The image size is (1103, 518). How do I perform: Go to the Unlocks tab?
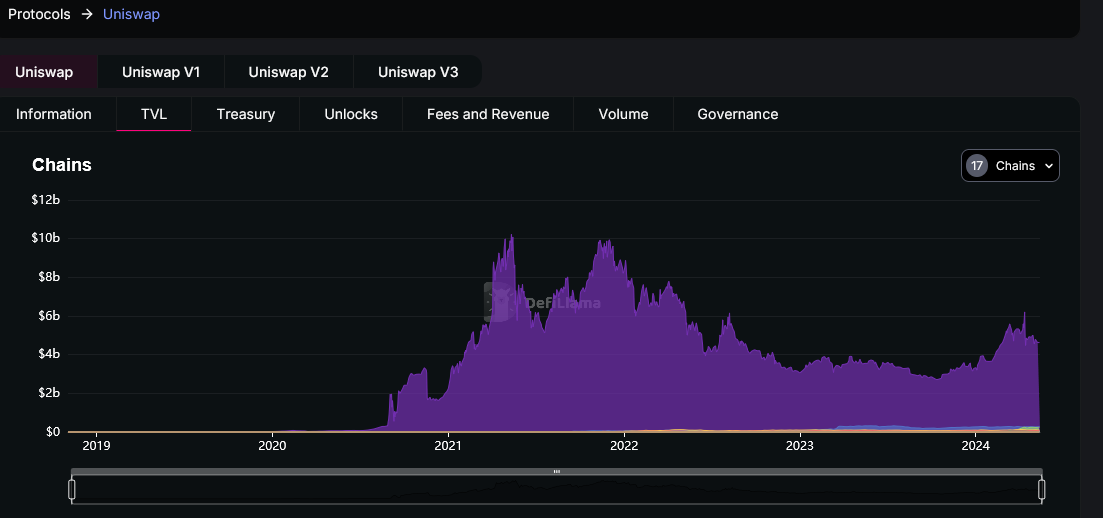(351, 114)
